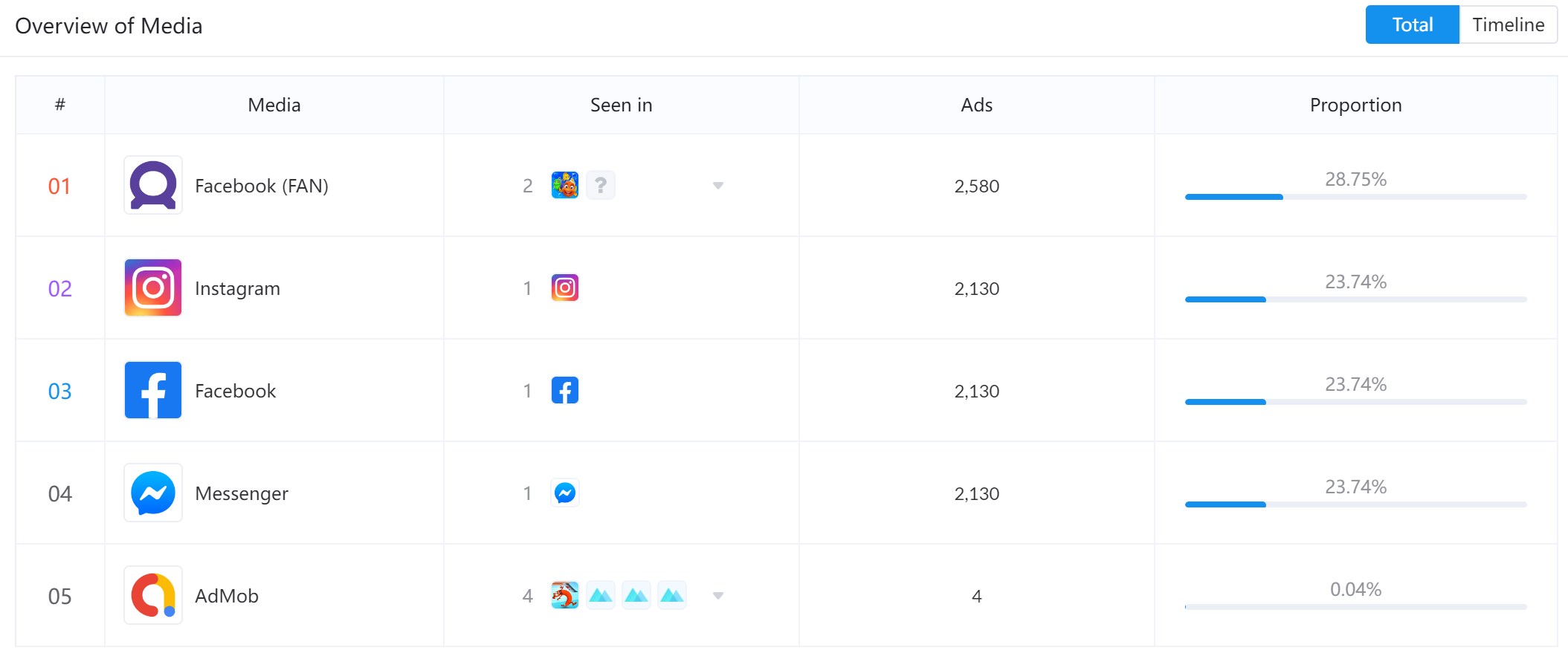
Task: Click the AdMob ads count of 4
Action: pos(977,596)
